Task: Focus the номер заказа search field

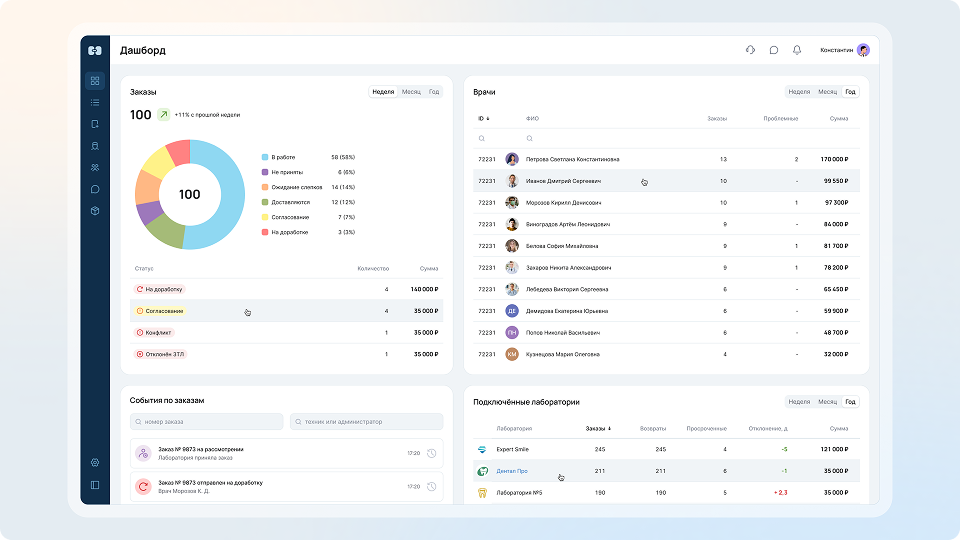Action: pos(206,422)
